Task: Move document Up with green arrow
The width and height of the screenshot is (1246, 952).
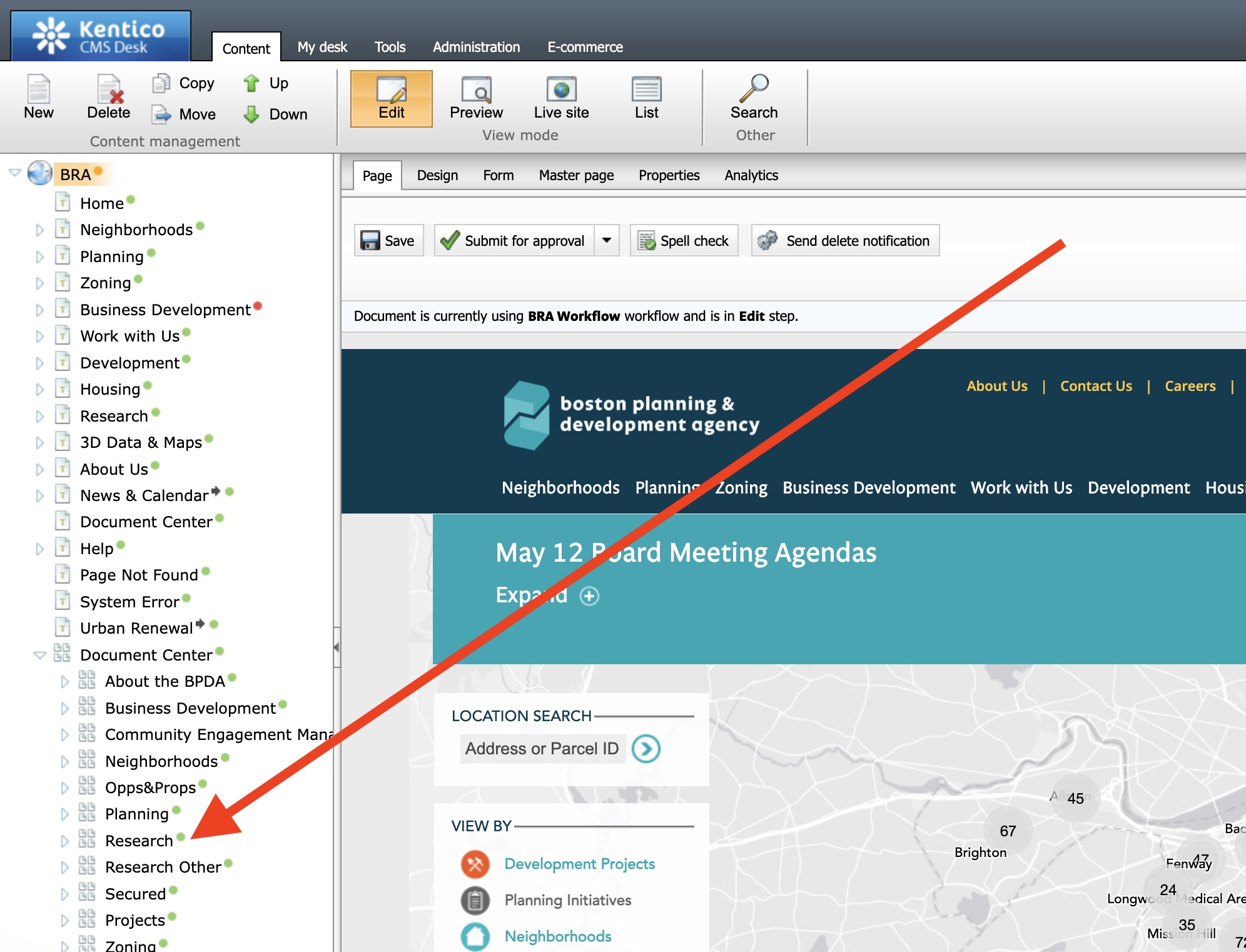Action: [251, 83]
